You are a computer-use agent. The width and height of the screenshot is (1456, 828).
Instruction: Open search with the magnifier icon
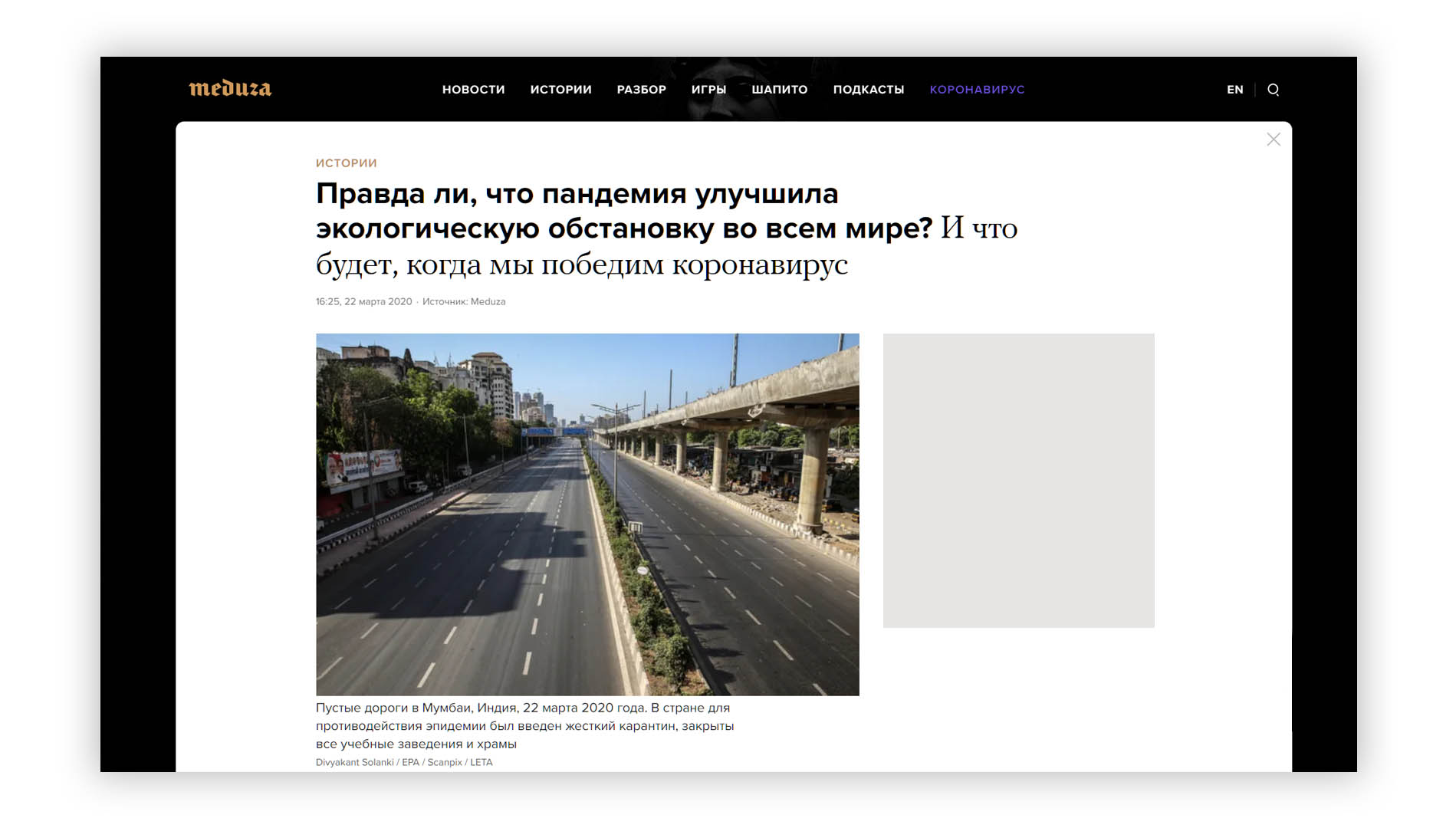(x=1273, y=90)
